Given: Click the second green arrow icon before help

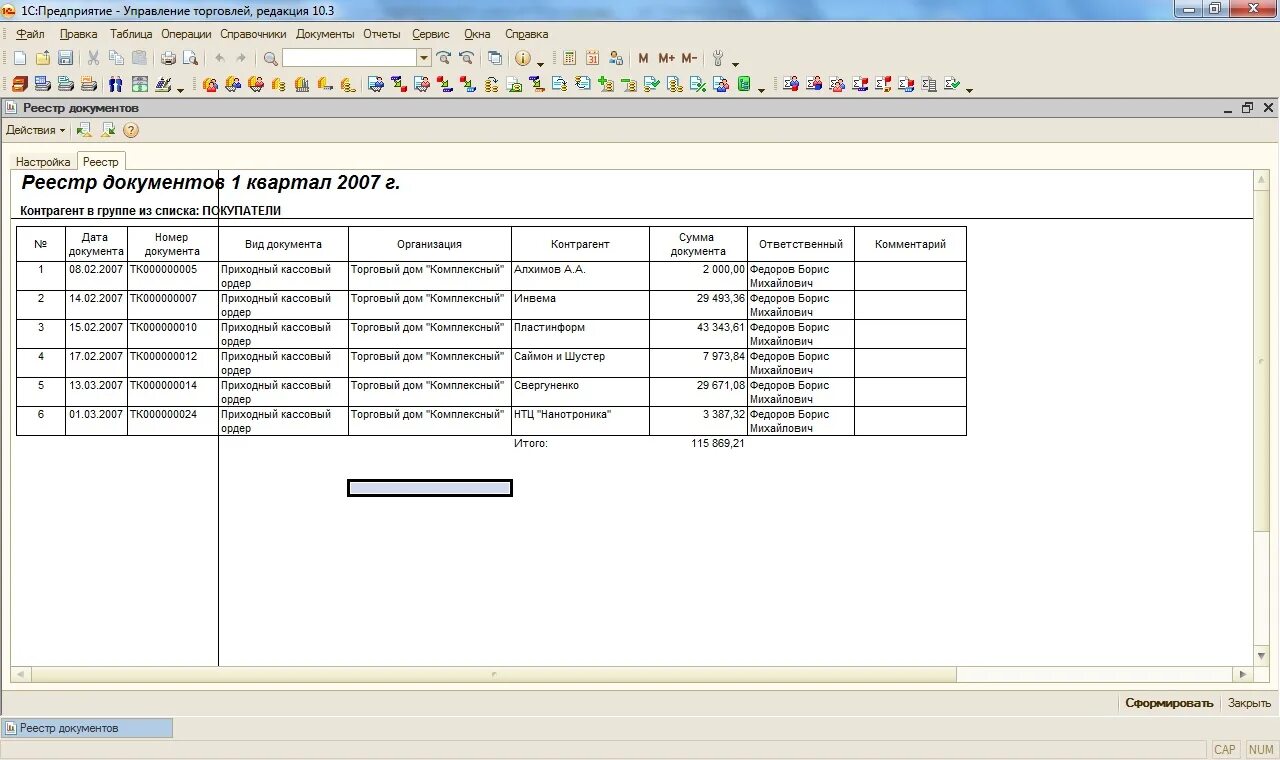Looking at the screenshot, I should point(108,130).
